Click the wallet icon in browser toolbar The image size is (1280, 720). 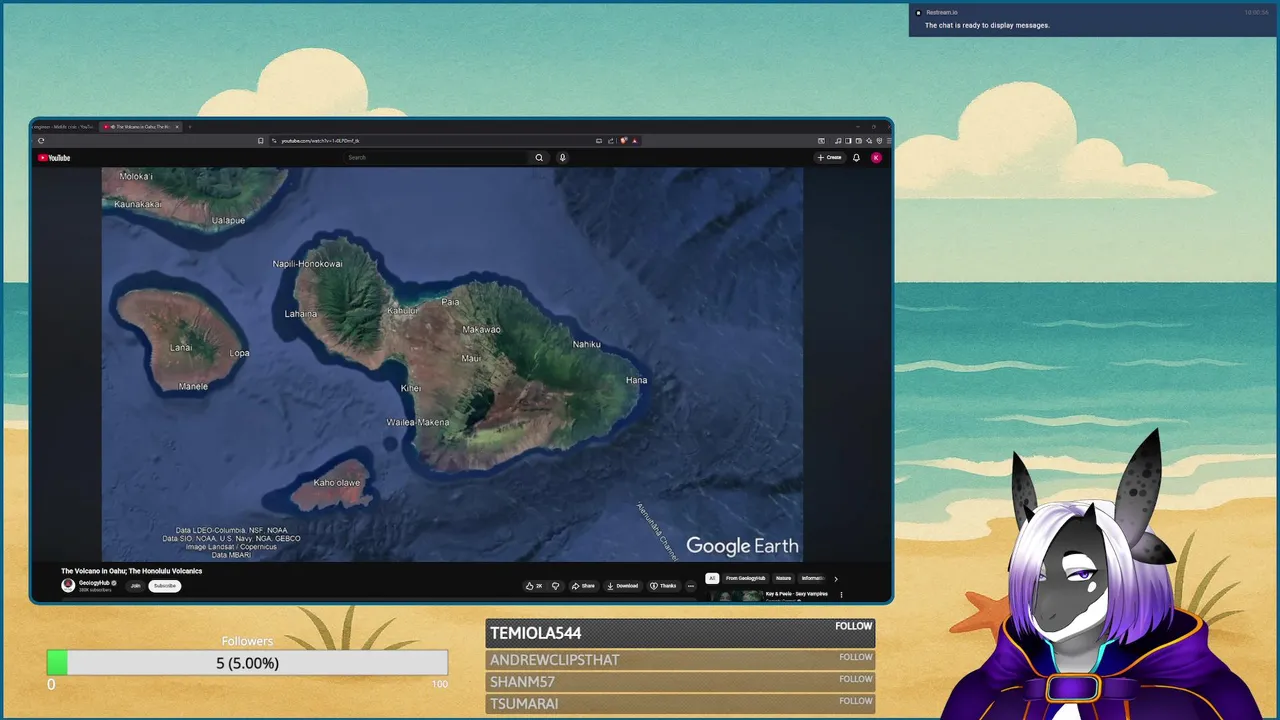pyautogui.click(x=859, y=141)
